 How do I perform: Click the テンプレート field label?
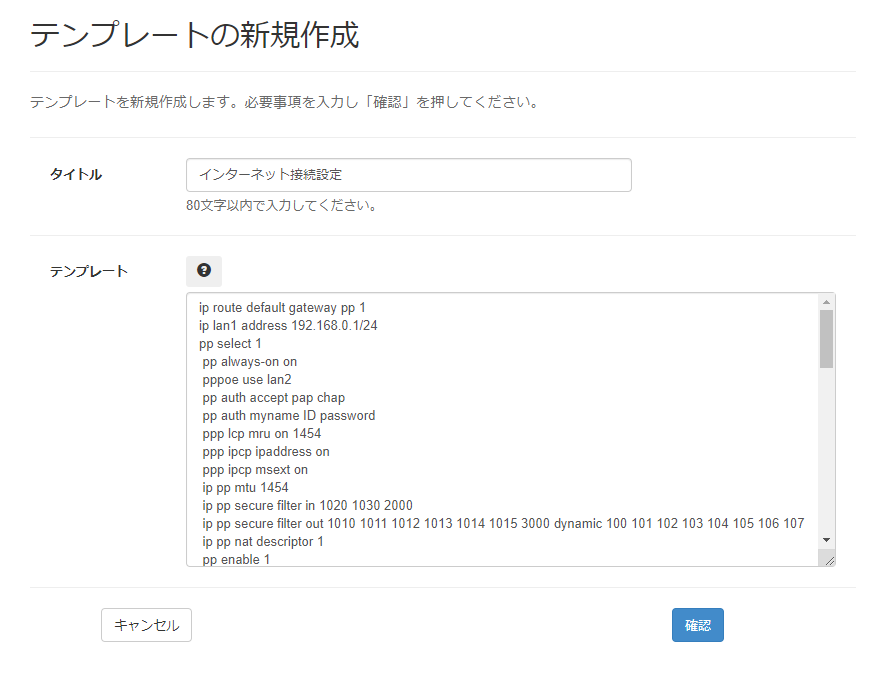coord(89,271)
